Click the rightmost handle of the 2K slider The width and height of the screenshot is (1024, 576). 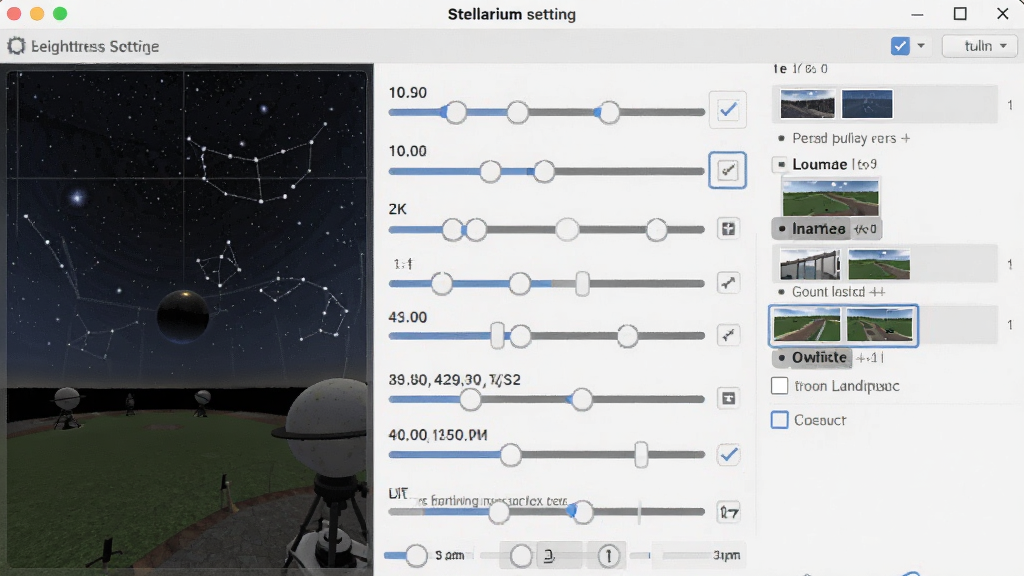[656, 230]
